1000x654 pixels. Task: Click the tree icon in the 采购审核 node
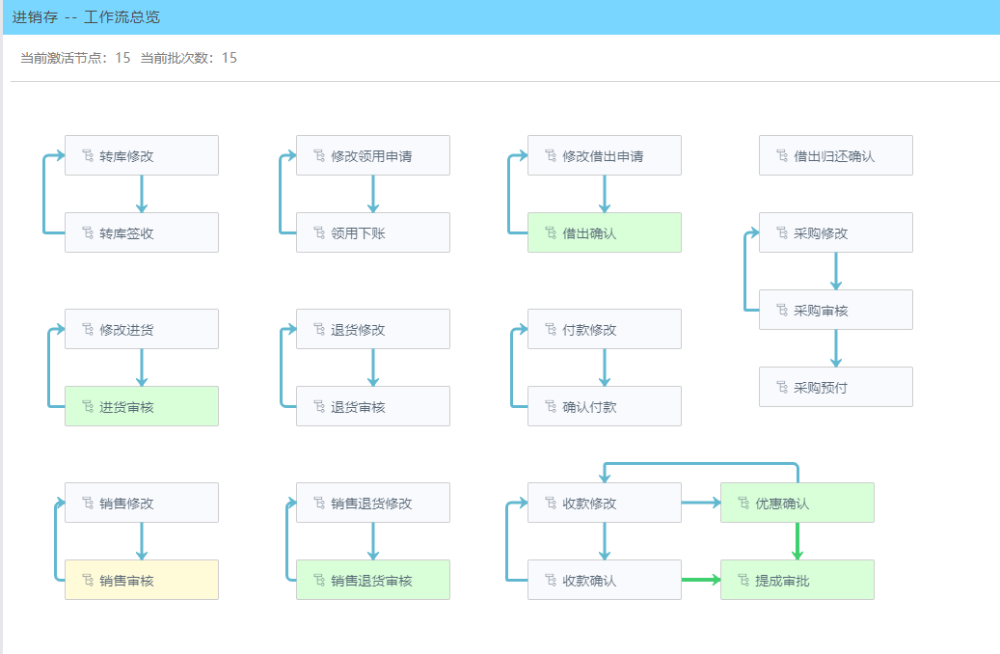783,309
